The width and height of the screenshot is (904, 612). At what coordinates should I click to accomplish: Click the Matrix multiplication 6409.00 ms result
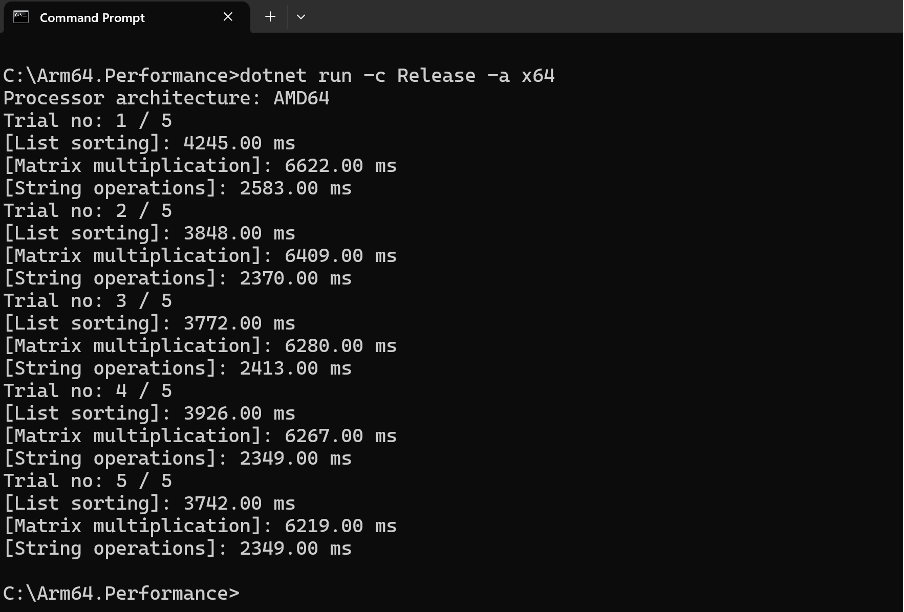201,255
